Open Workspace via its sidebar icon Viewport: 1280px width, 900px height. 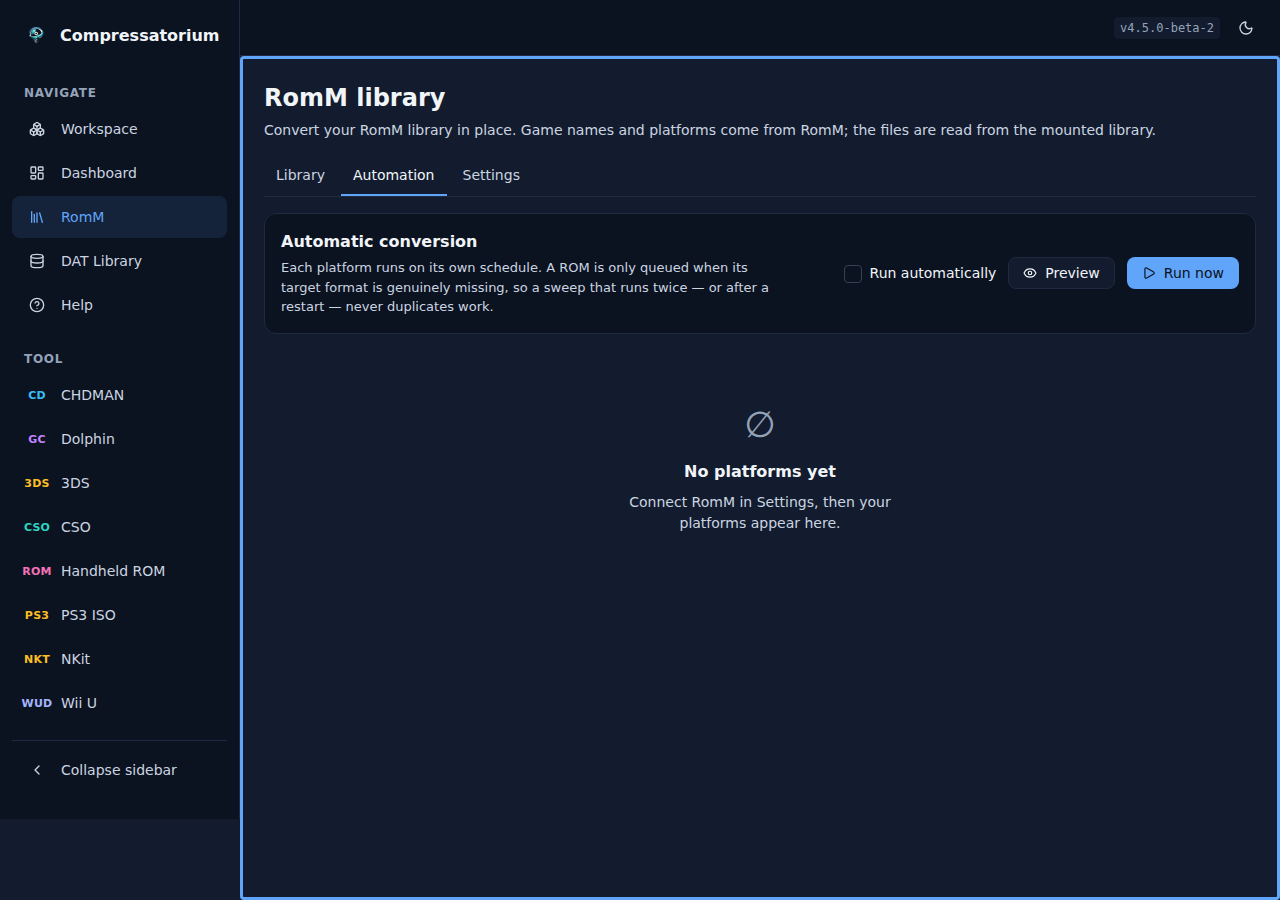pyautogui.click(x=37, y=129)
